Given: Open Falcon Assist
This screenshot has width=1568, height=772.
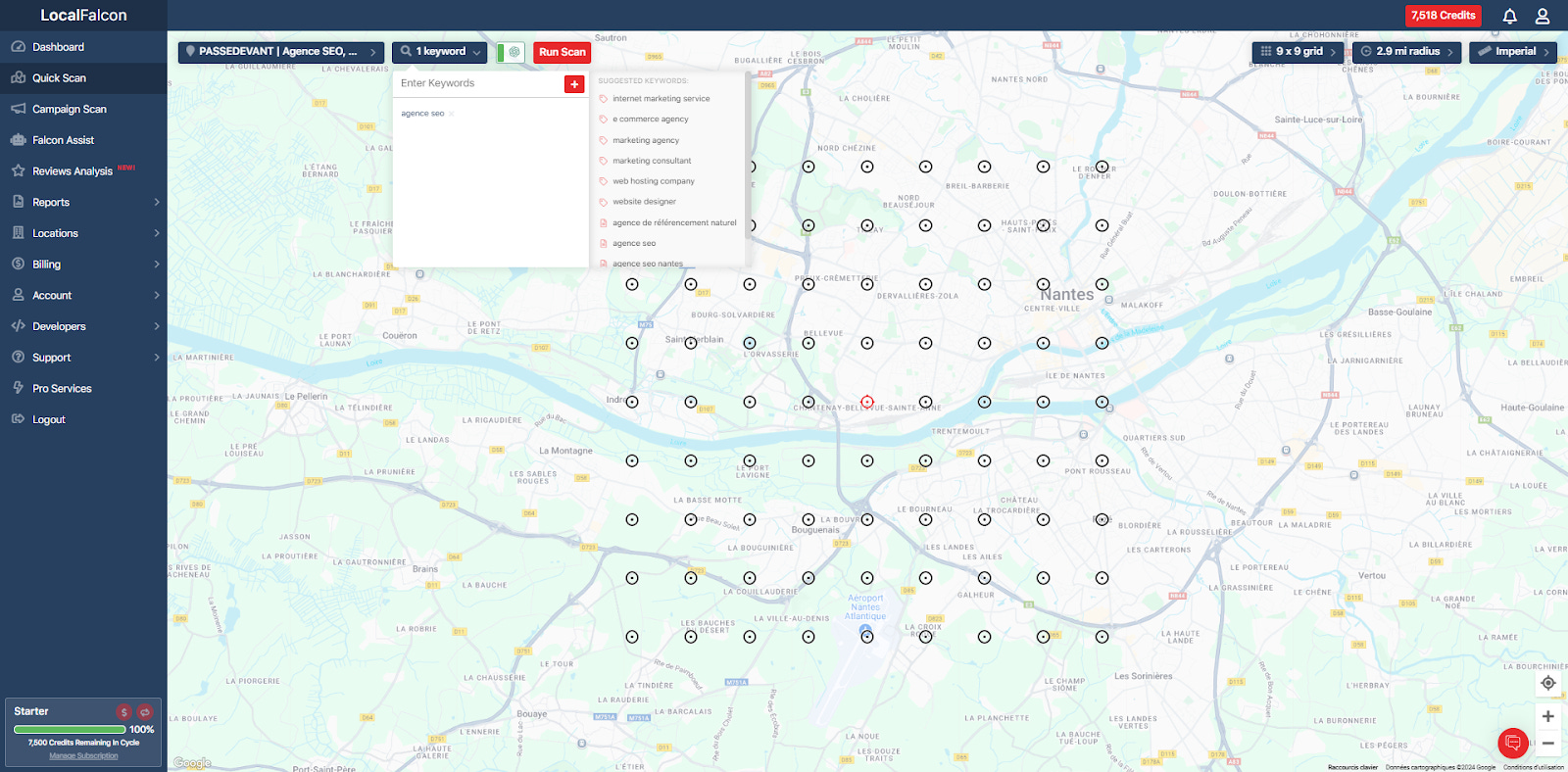Looking at the screenshot, I should click(x=83, y=140).
